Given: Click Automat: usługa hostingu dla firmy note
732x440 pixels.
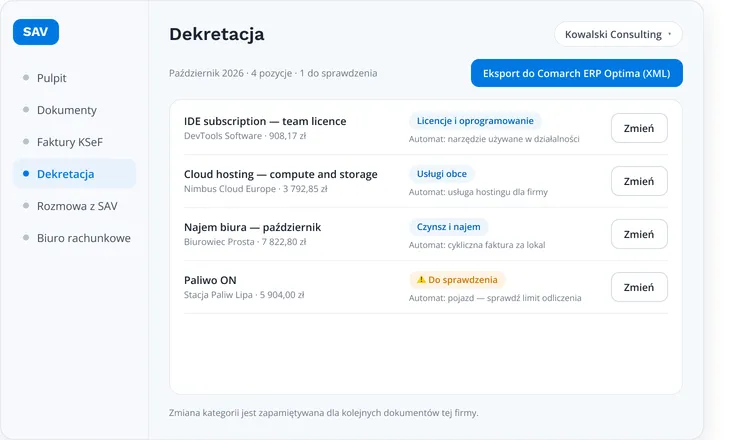Looking at the screenshot, I should tap(479, 192).
